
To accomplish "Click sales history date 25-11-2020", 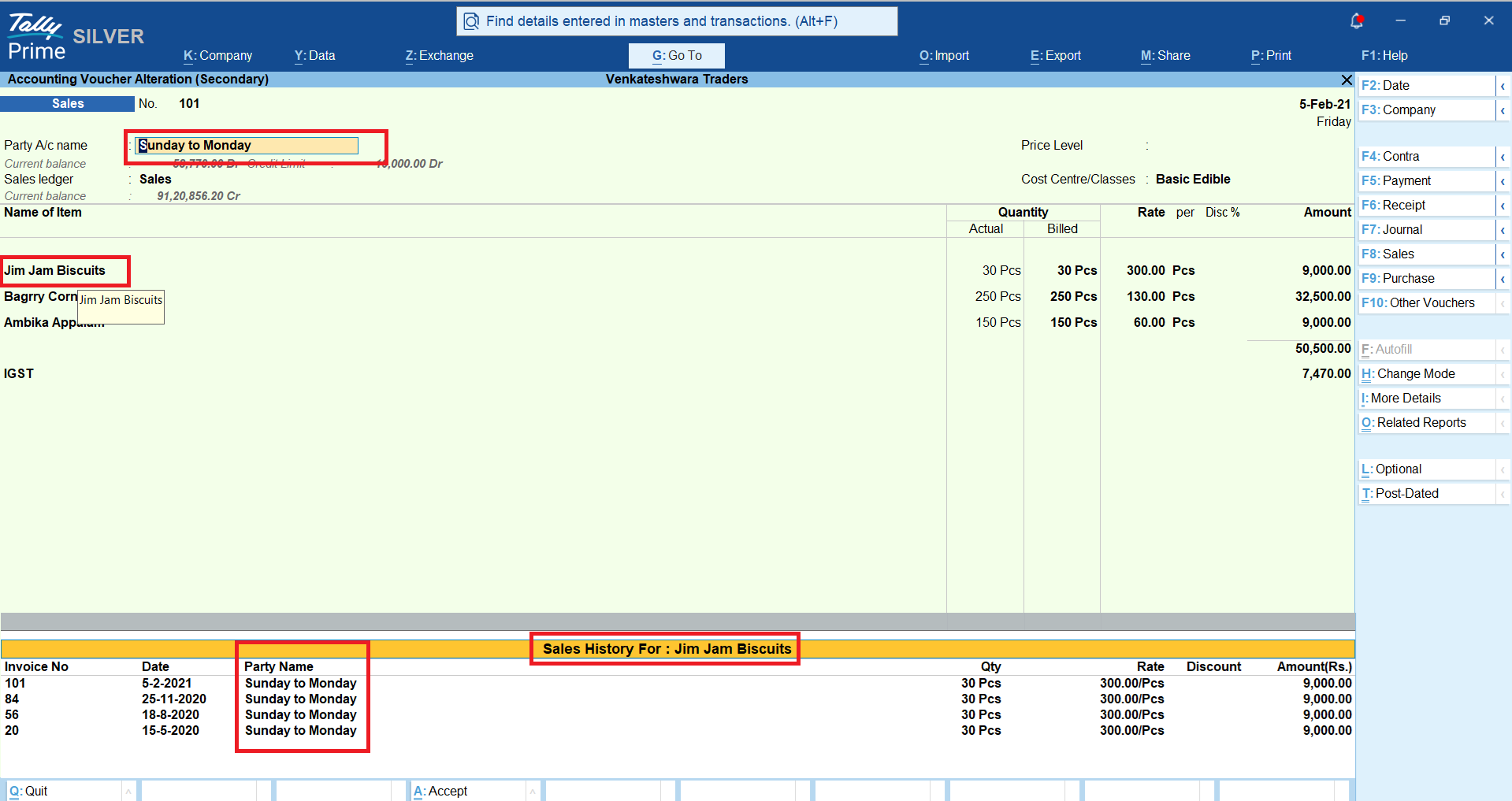I will [x=173, y=699].
